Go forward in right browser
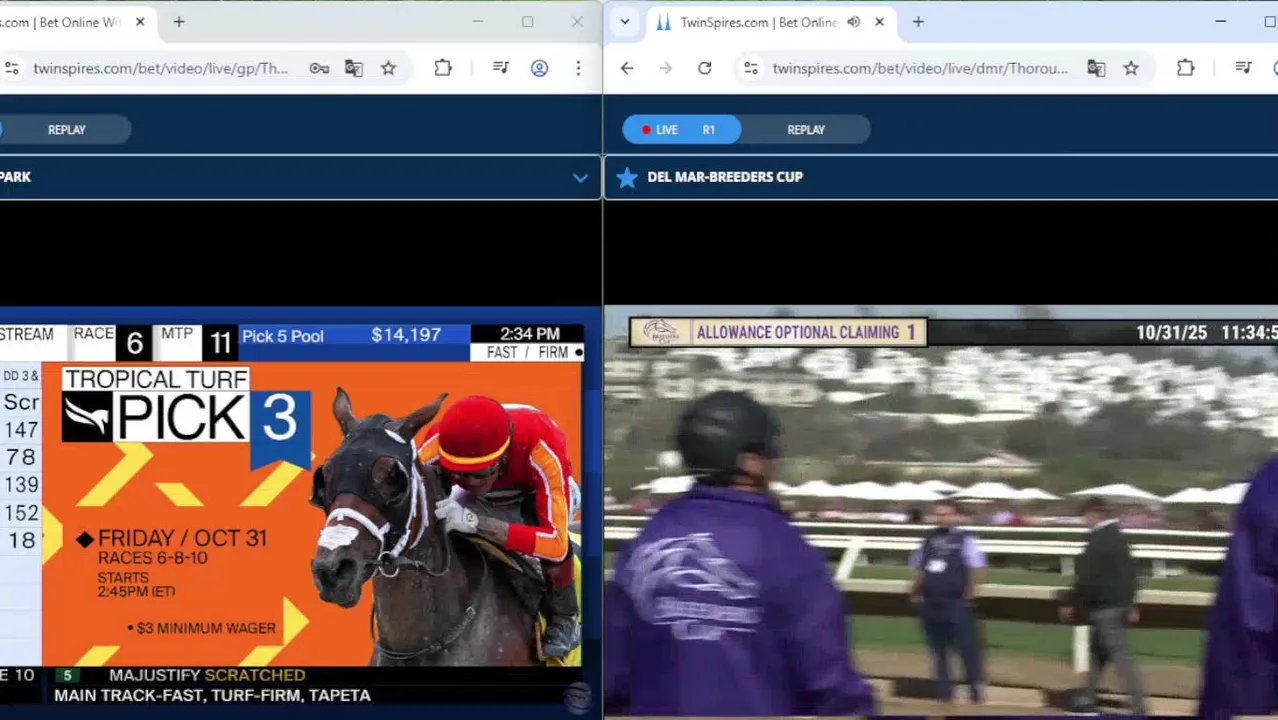Image resolution: width=1278 pixels, height=720 pixels. 666,68
